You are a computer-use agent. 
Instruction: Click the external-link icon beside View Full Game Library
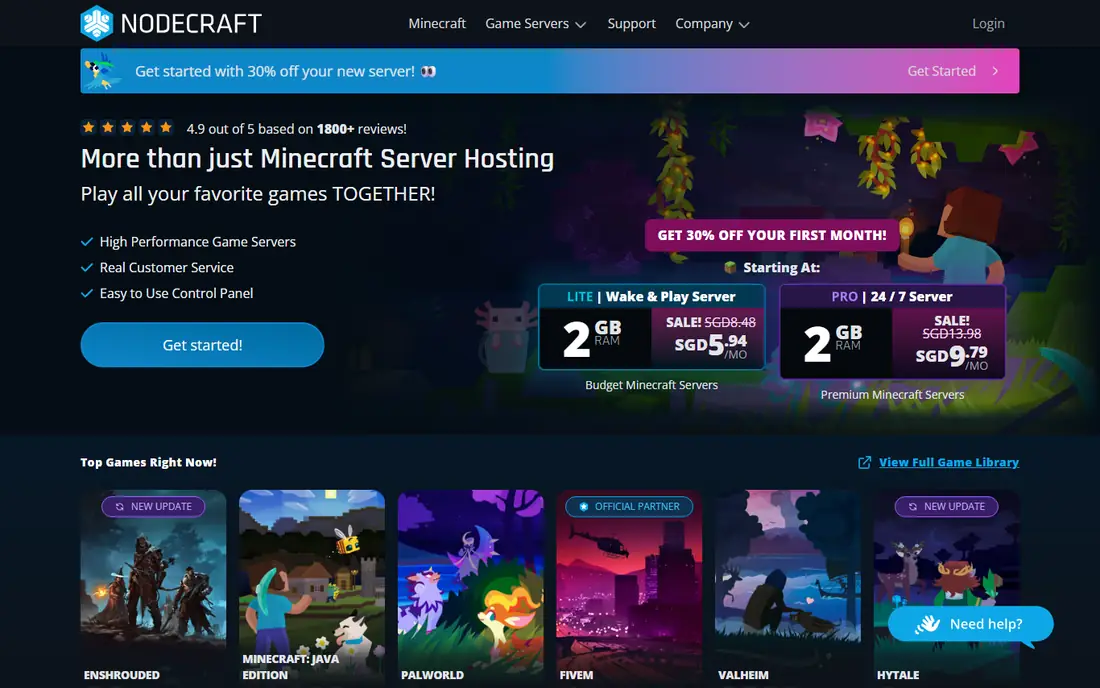click(864, 462)
